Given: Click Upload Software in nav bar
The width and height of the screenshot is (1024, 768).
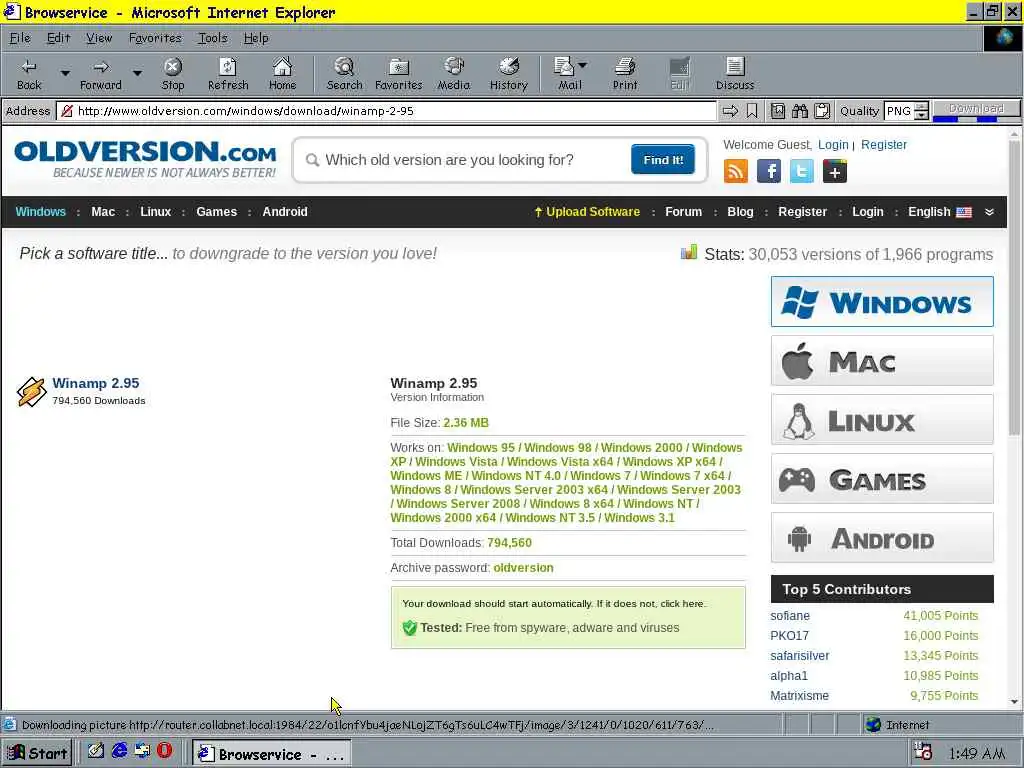Looking at the screenshot, I should point(587,212).
